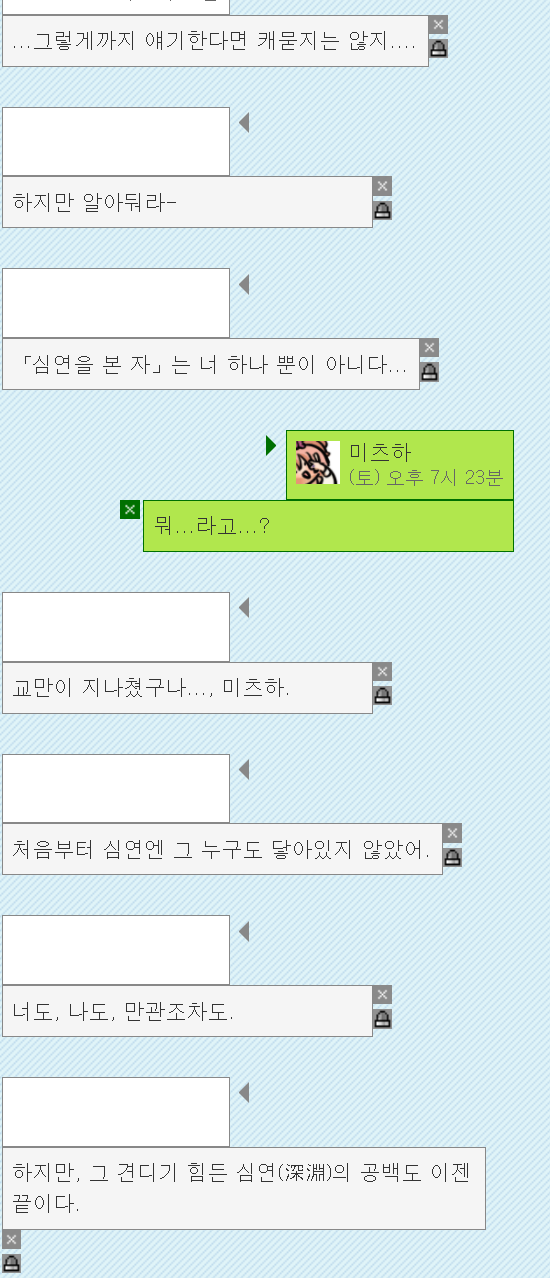Remove '처음부터 심연엔 그 누구도' message with X
This screenshot has height=1278, width=550.
point(452,833)
